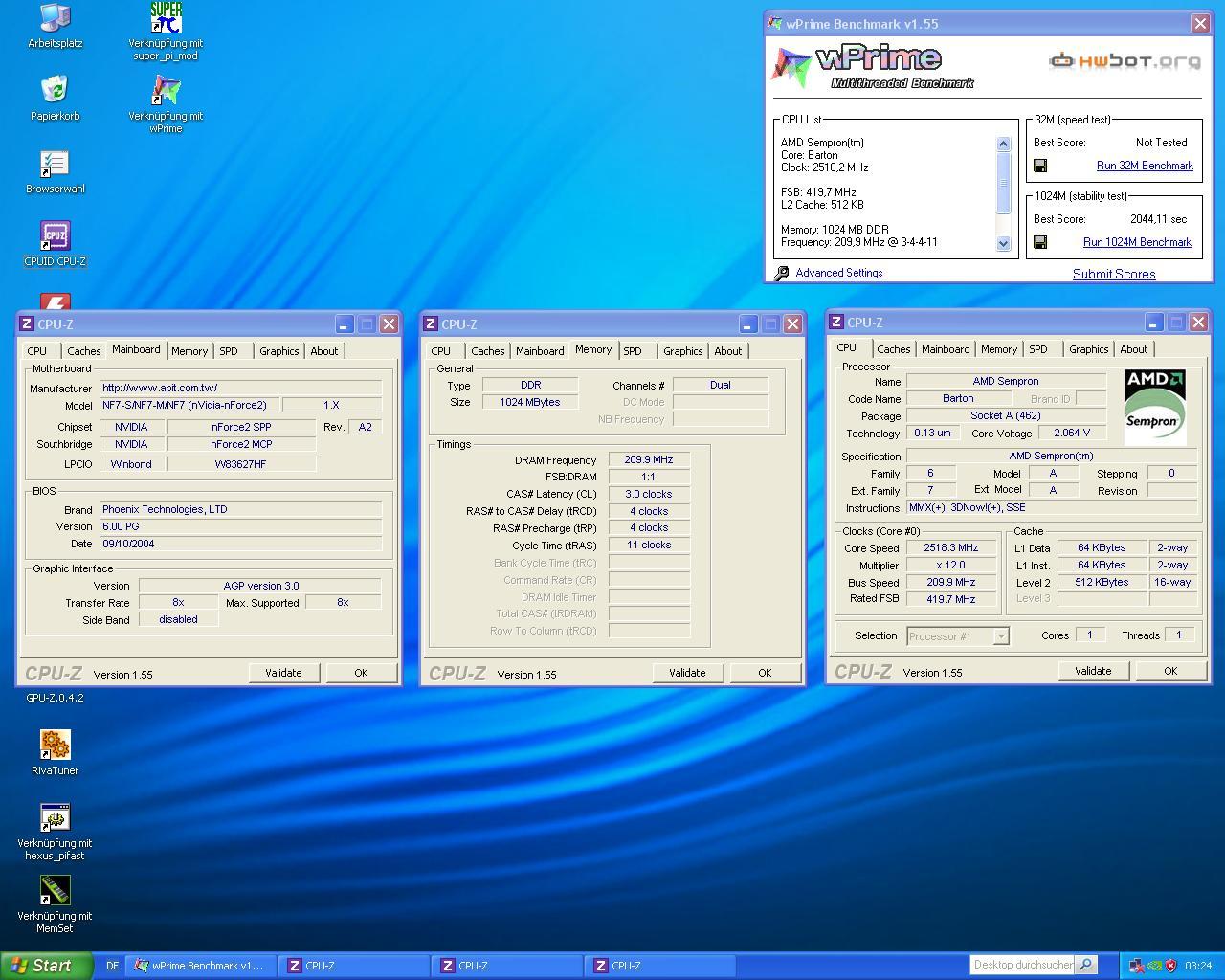Click the Submit Scores link

pyautogui.click(x=1114, y=274)
